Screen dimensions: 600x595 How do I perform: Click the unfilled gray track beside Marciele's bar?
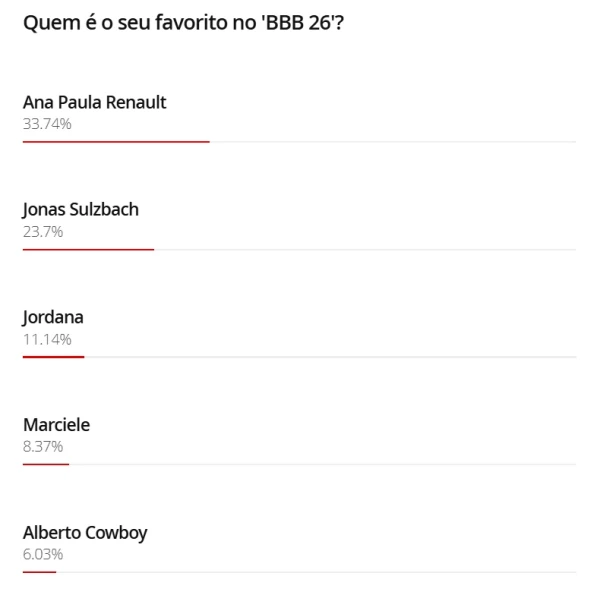pyautogui.click(x=322, y=464)
